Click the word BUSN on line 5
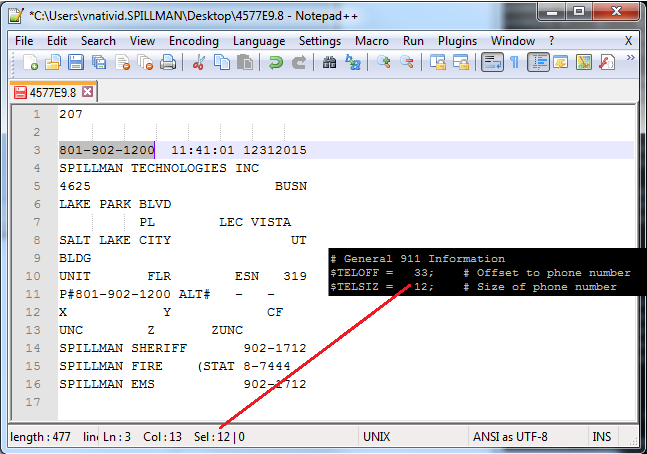The width and height of the screenshot is (647, 454). (x=291, y=186)
